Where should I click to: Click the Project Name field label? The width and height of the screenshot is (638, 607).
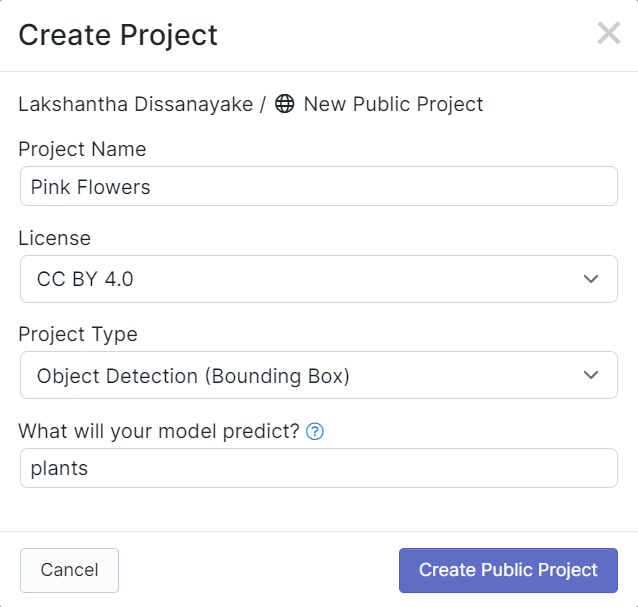tap(82, 149)
